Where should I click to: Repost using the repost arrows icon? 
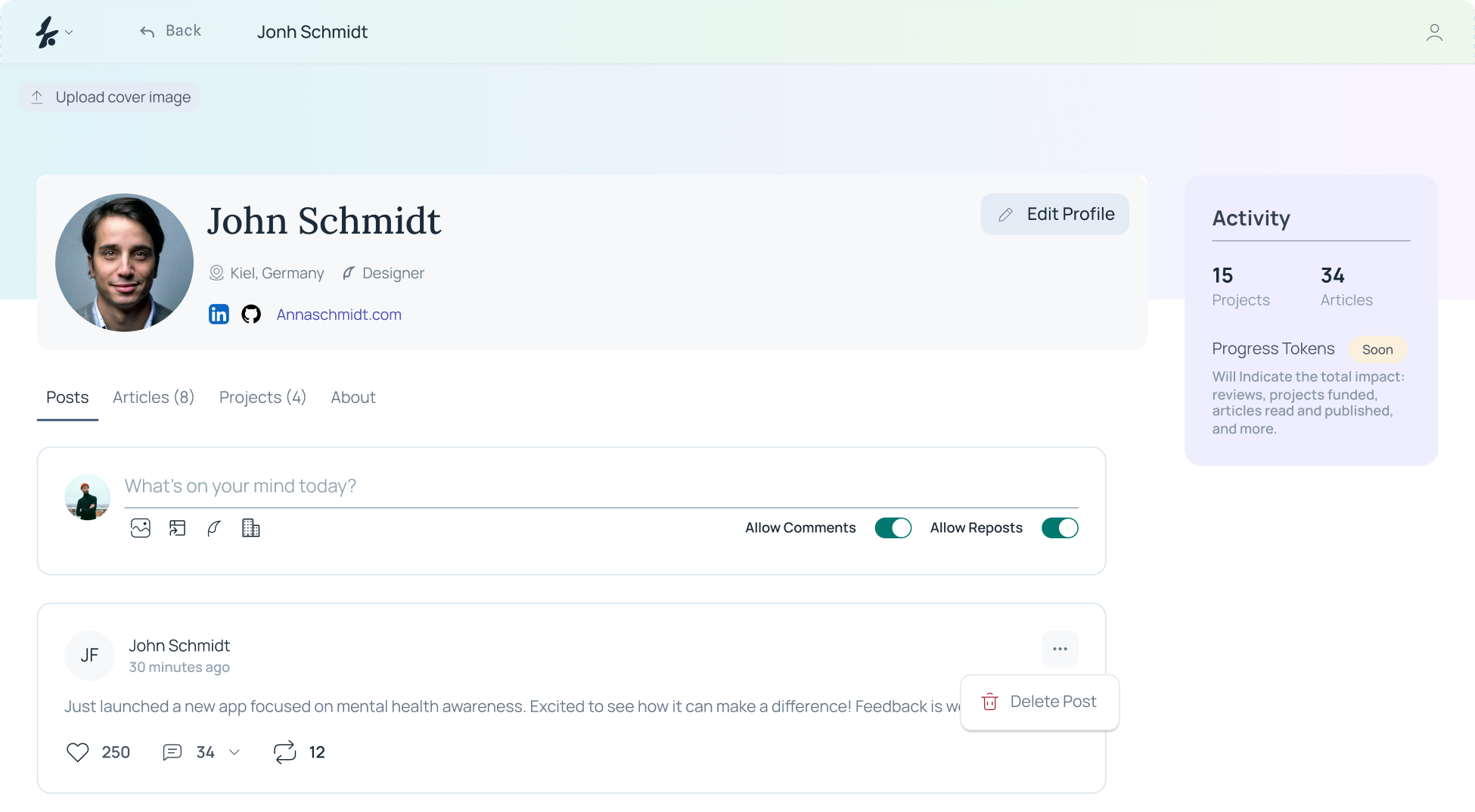pos(284,752)
